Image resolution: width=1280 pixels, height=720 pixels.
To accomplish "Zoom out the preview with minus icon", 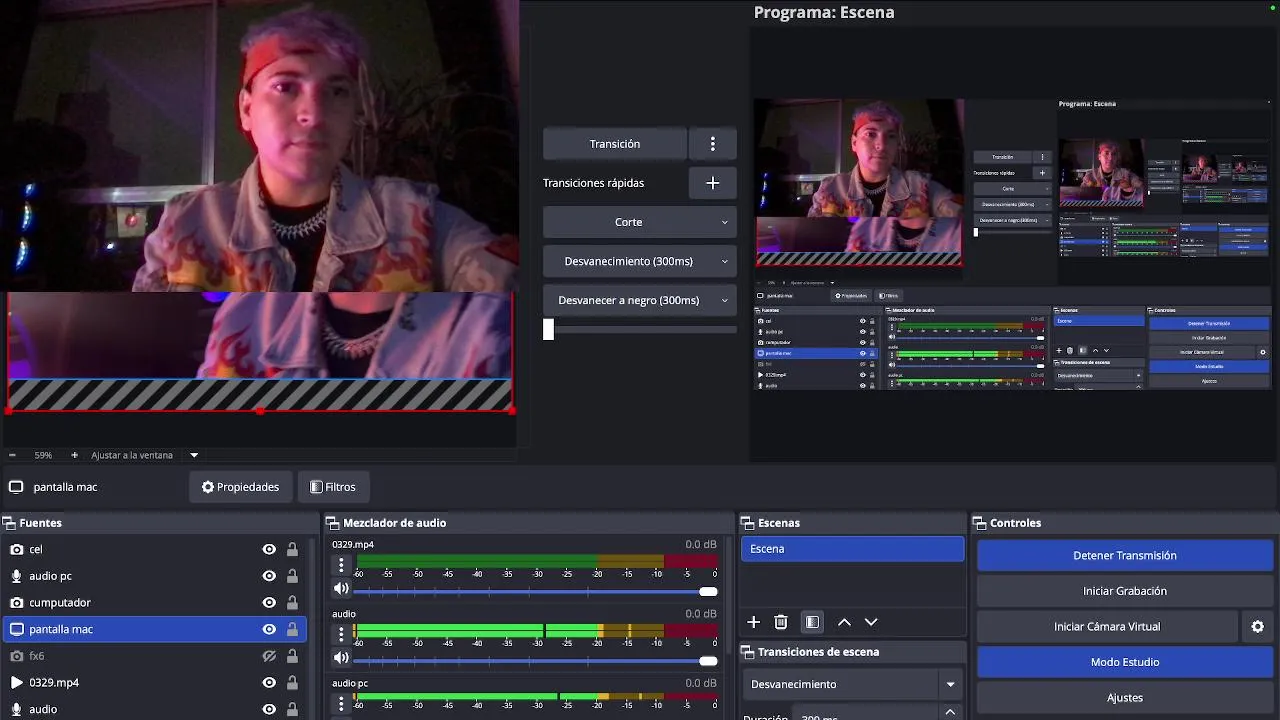I will tap(12, 455).
